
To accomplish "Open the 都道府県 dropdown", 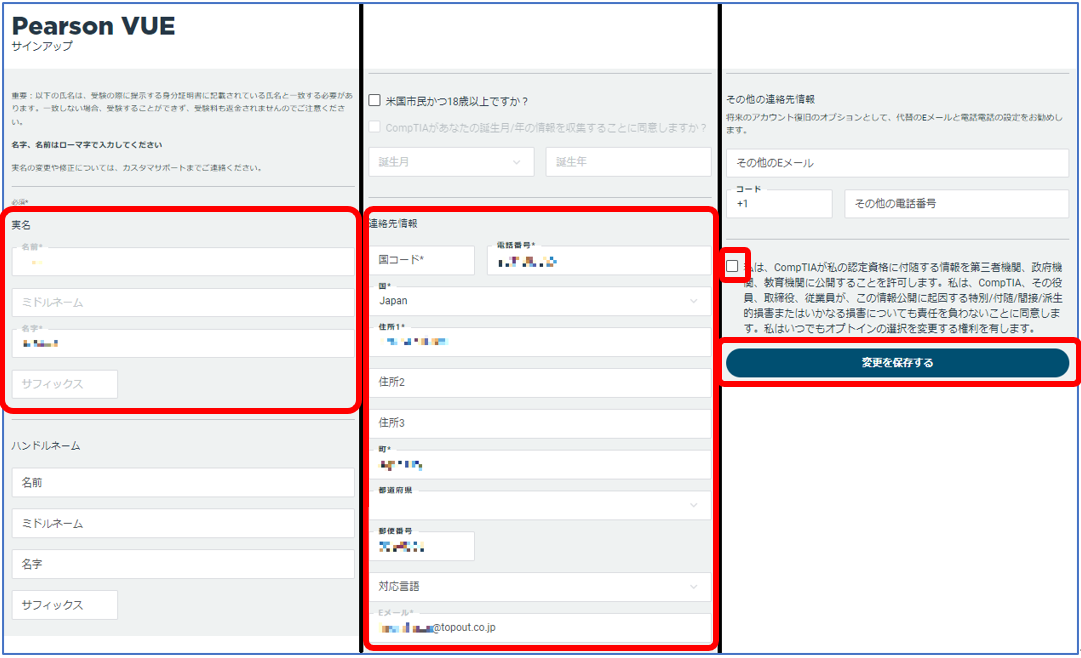I will [x=540, y=505].
